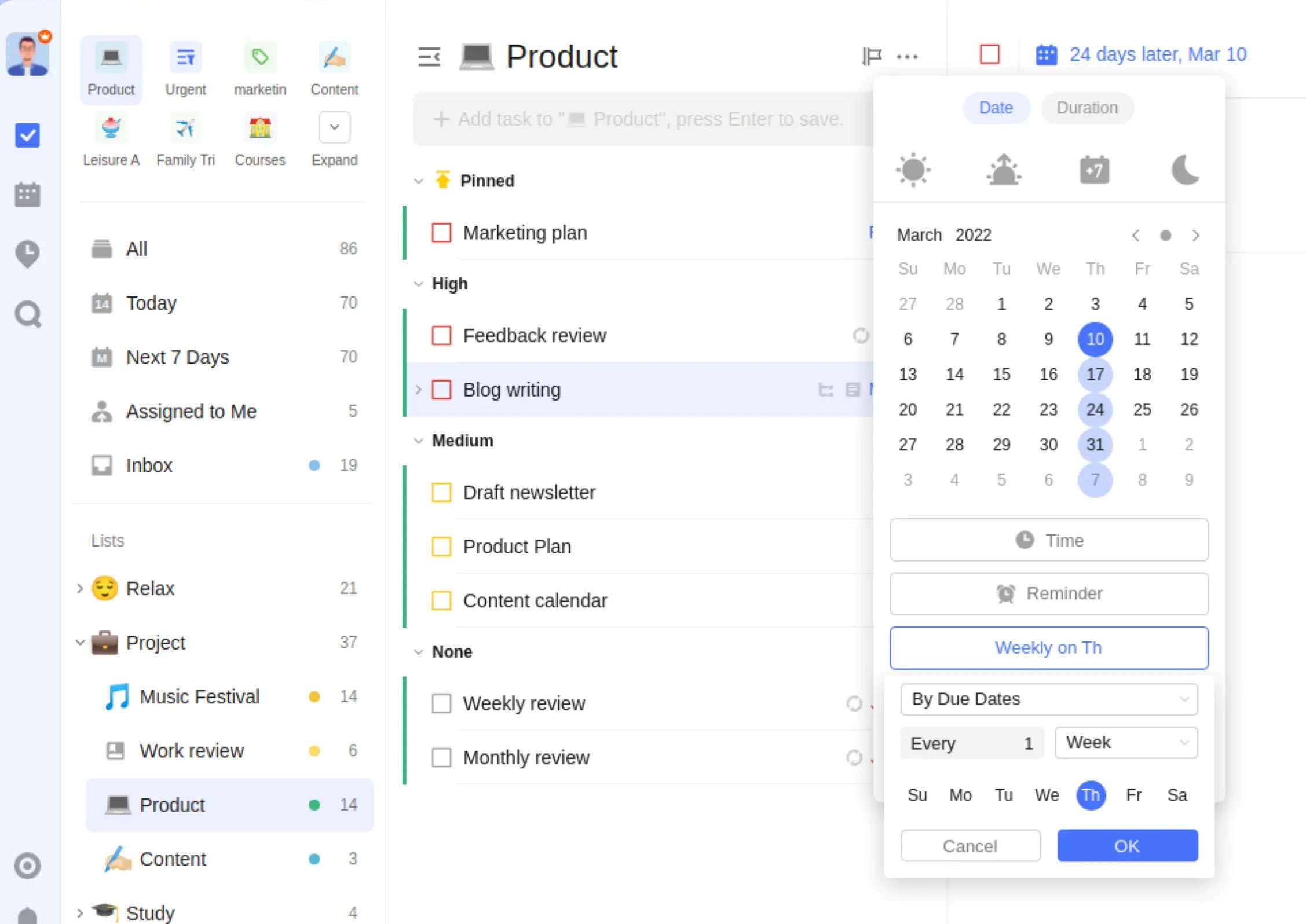Screen dimensions: 1306x924
Task: Select the Tomorrow sunrise quick date icon
Action: [1003, 170]
